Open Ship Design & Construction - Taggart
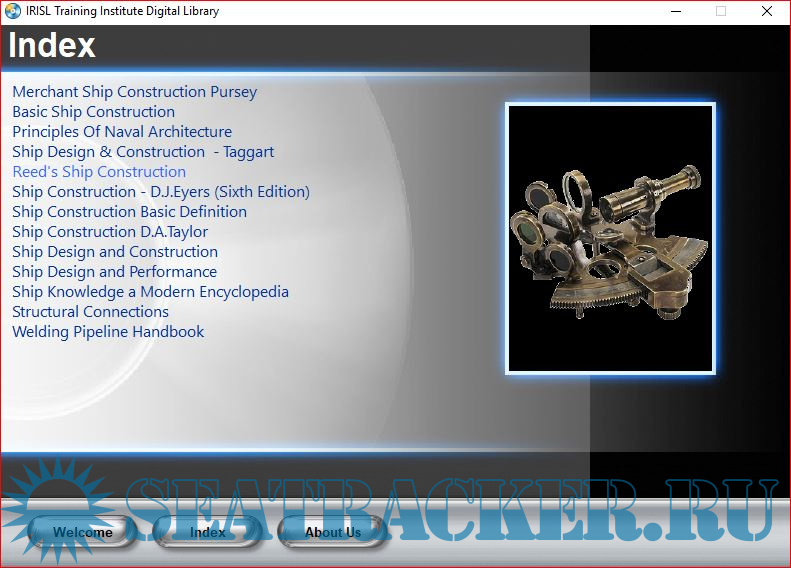Image resolution: width=791 pixels, height=568 pixels. coord(143,152)
